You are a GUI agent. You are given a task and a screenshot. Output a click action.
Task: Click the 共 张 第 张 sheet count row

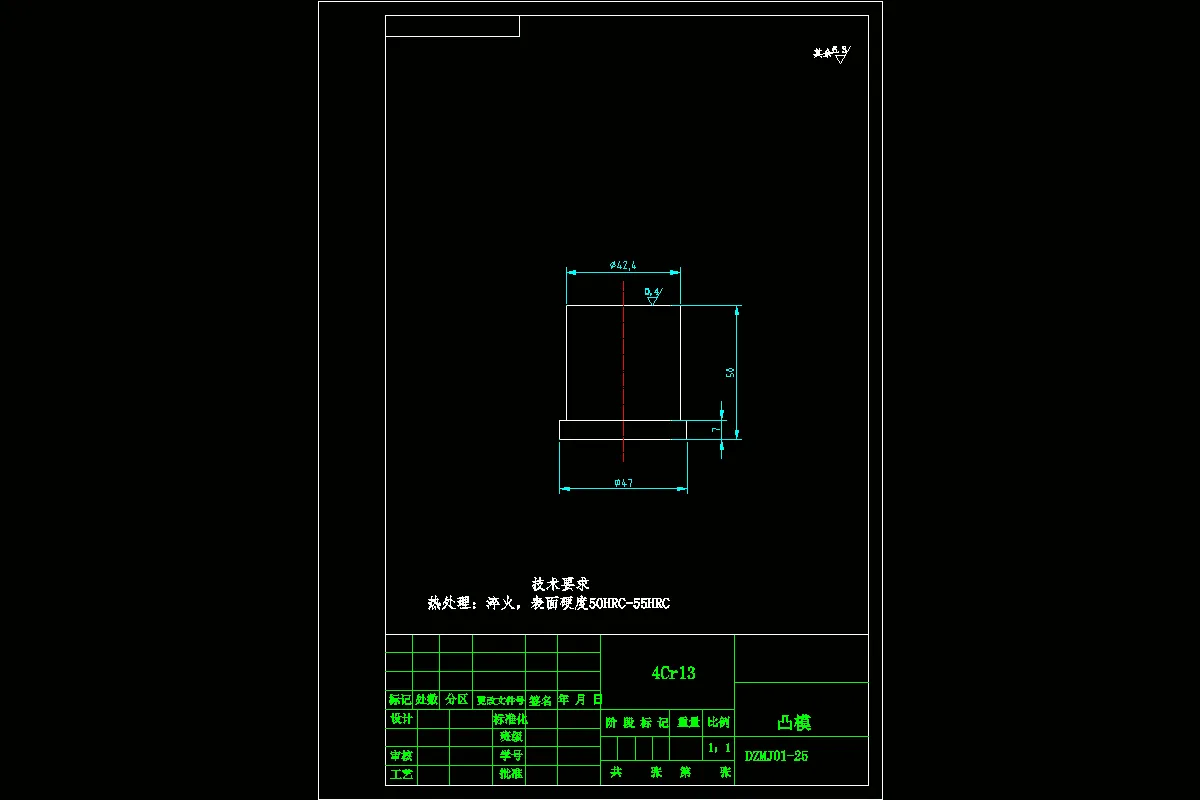667,773
